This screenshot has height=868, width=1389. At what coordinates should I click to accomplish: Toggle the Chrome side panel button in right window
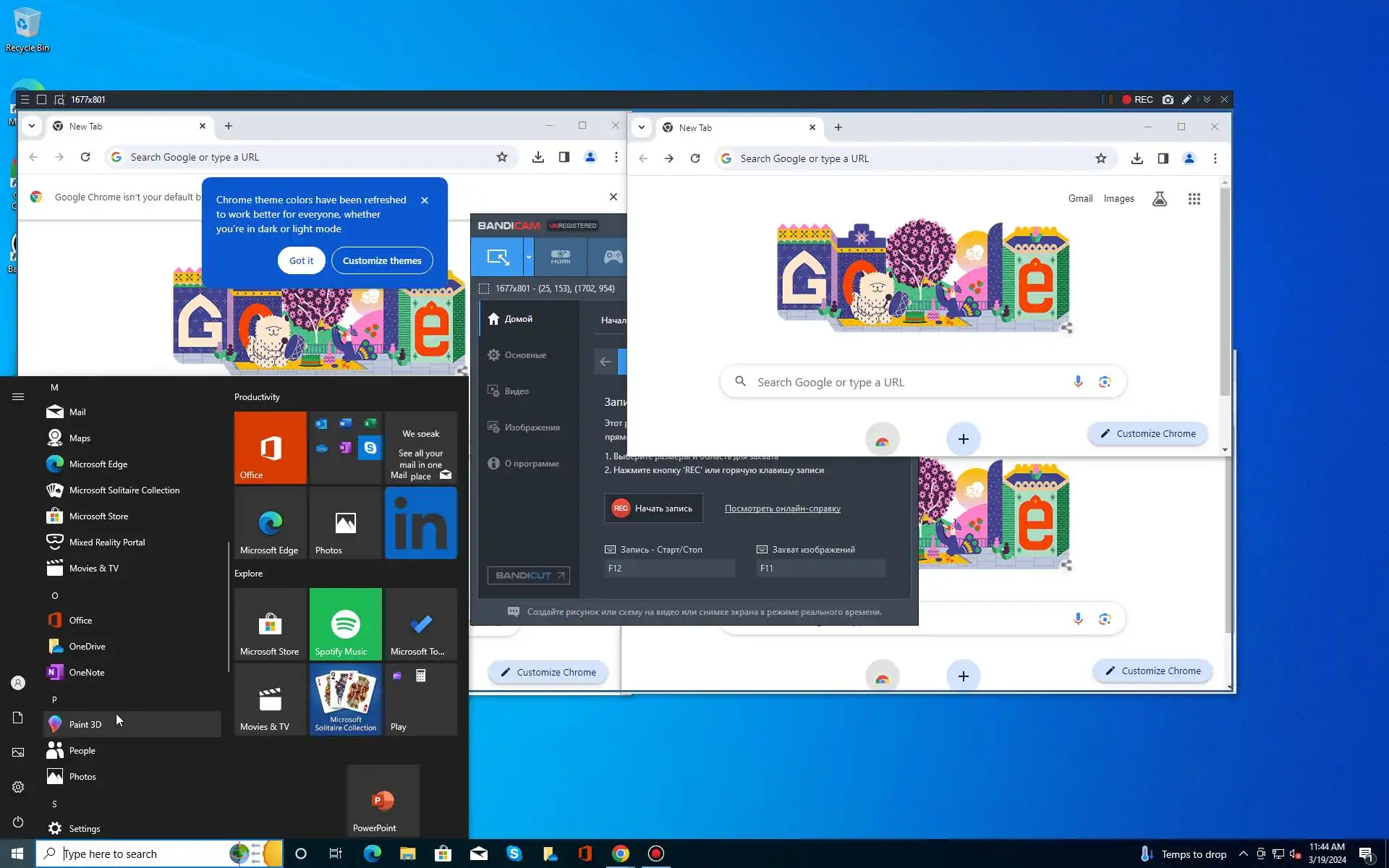coord(1163,158)
